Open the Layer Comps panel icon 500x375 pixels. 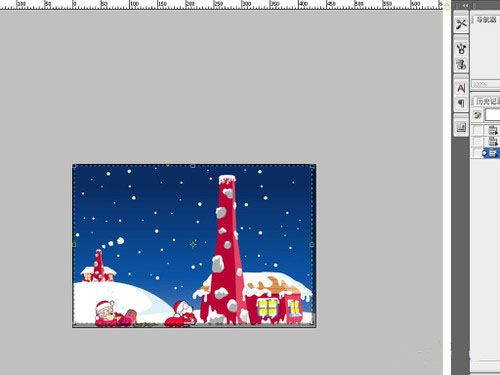tap(461, 127)
